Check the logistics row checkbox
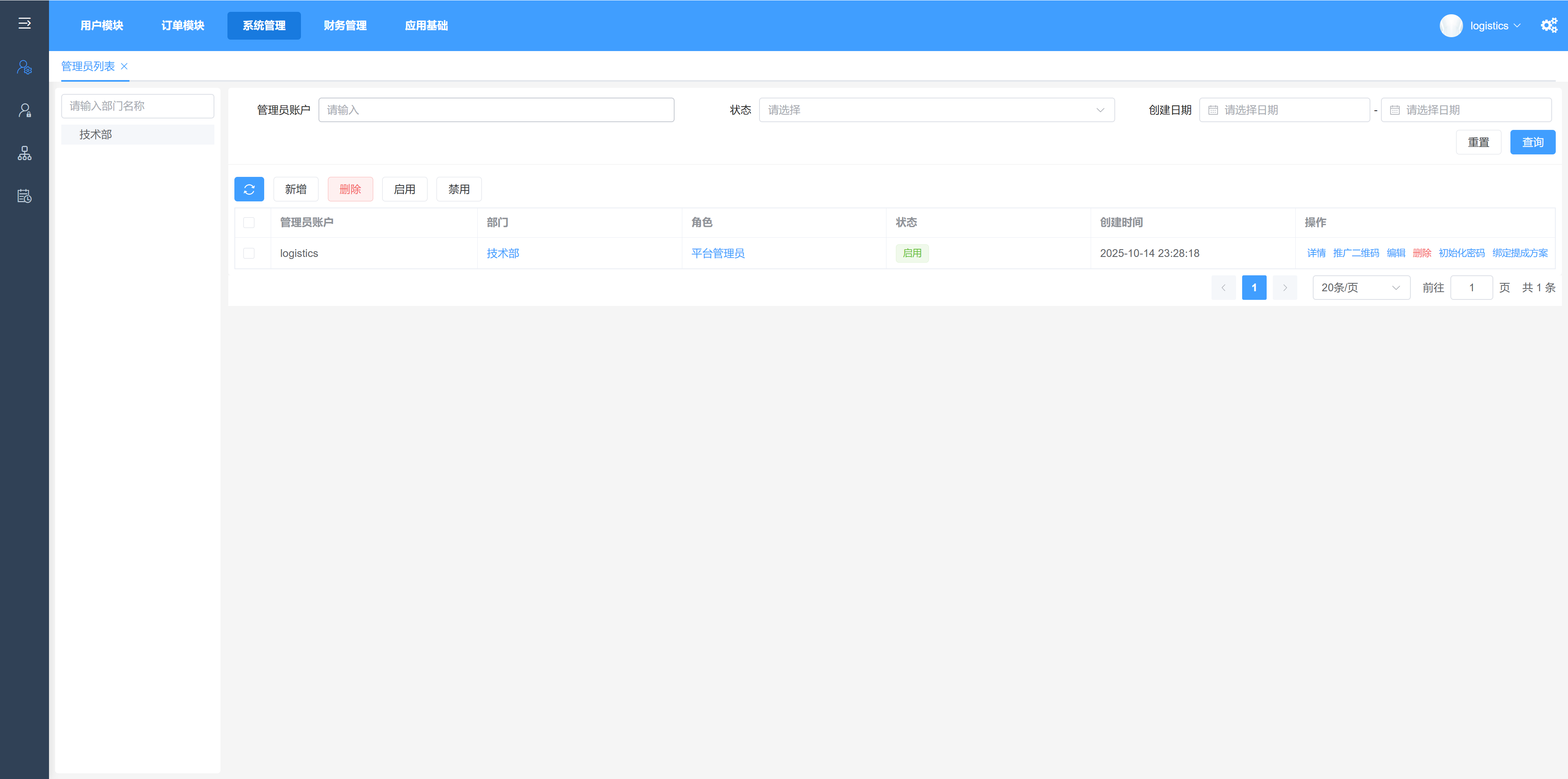Viewport: 1568px width, 779px height. [x=249, y=253]
